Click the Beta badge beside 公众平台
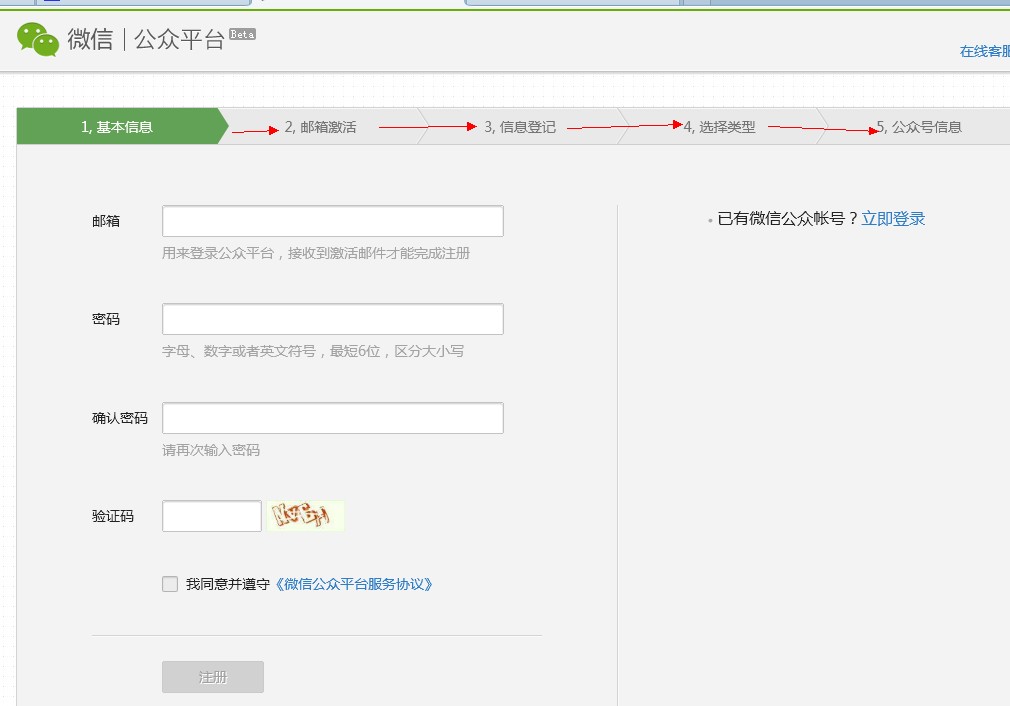This screenshot has width=1010, height=706. click(242, 34)
